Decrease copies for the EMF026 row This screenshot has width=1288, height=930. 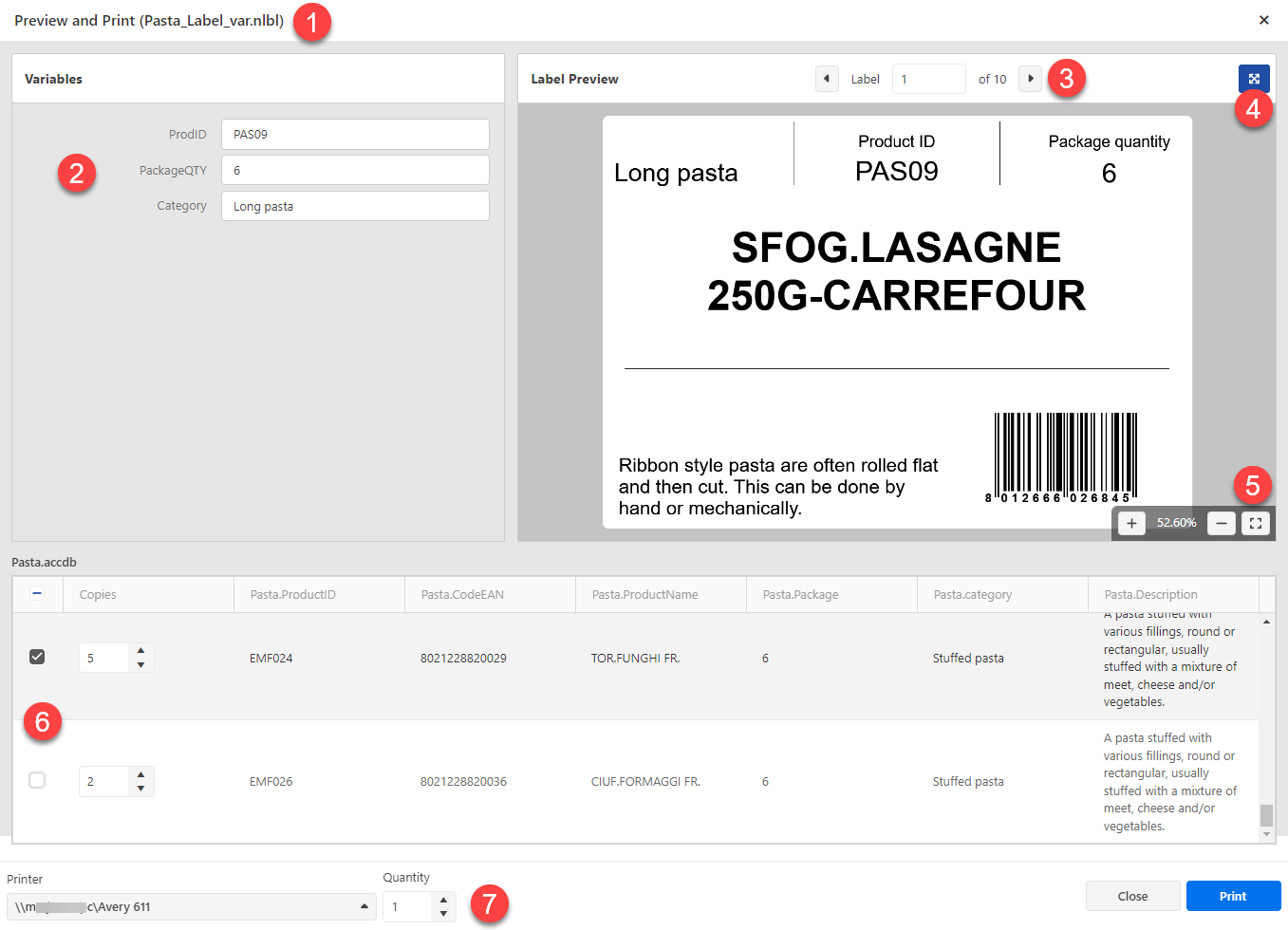point(140,789)
